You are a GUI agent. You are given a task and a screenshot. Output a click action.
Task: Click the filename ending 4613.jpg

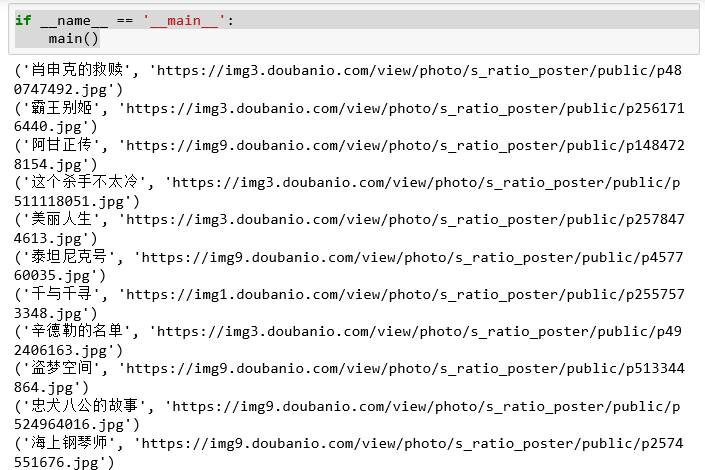tap(48, 238)
